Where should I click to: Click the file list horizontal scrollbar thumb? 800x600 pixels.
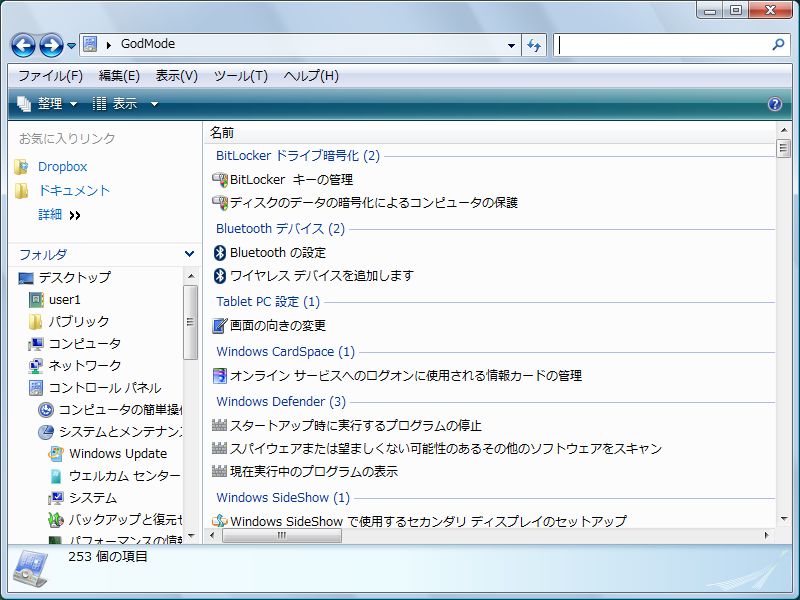[282, 536]
